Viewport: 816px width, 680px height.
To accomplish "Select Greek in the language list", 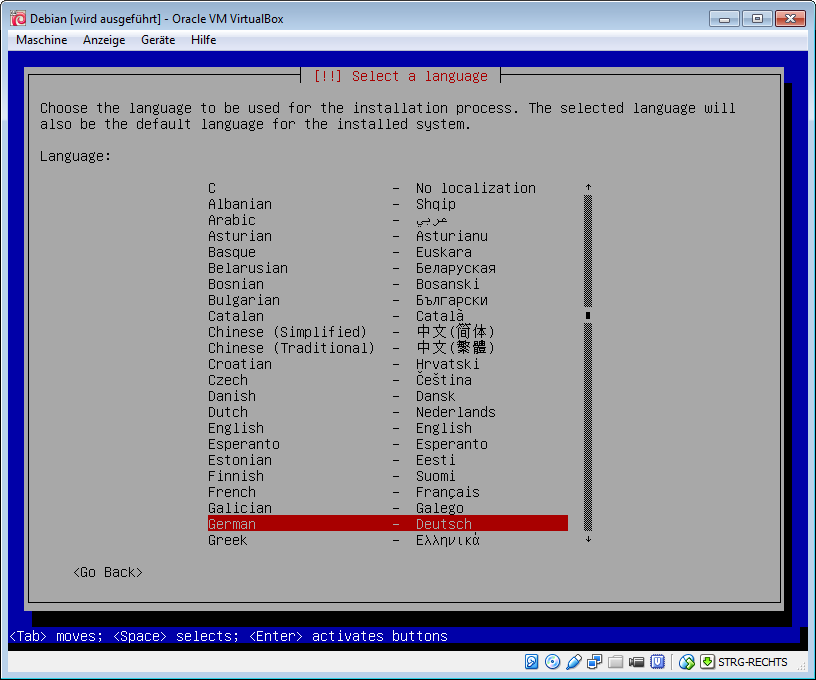I will click(x=388, y=540).
